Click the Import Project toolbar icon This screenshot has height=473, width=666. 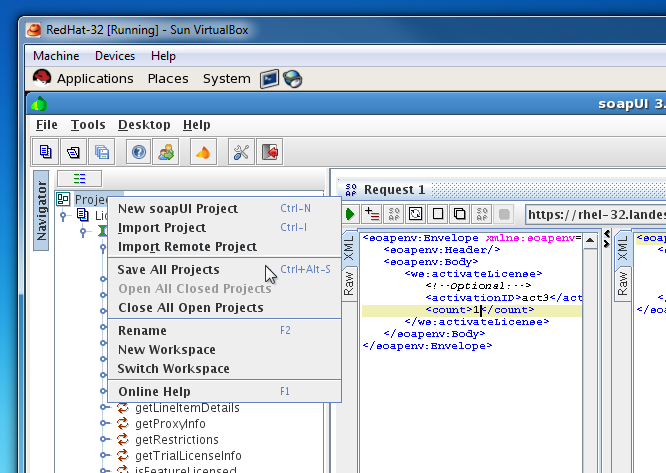click(73, 152)
